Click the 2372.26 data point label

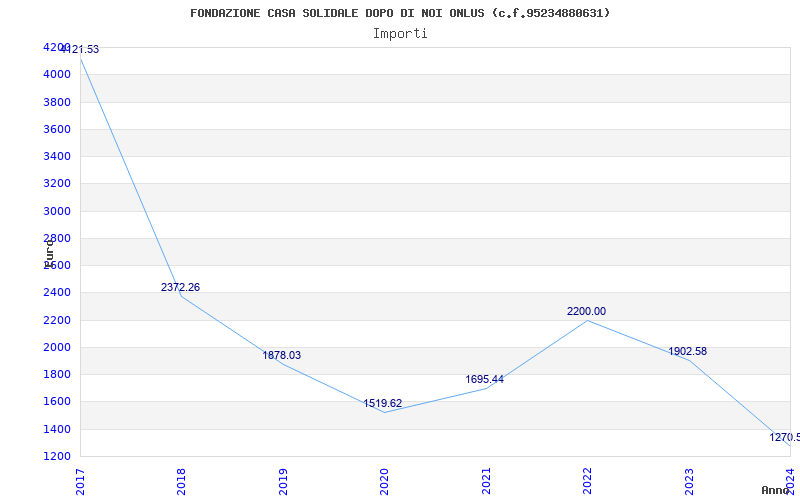click(180, 287)
